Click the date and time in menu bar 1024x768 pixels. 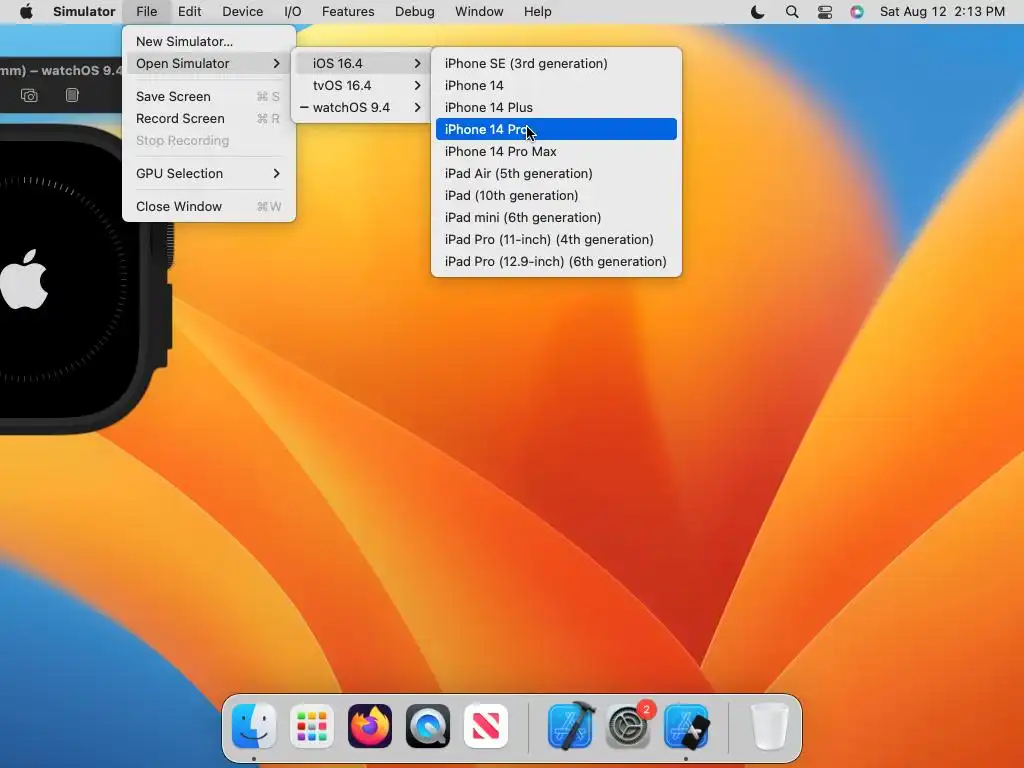942,12
